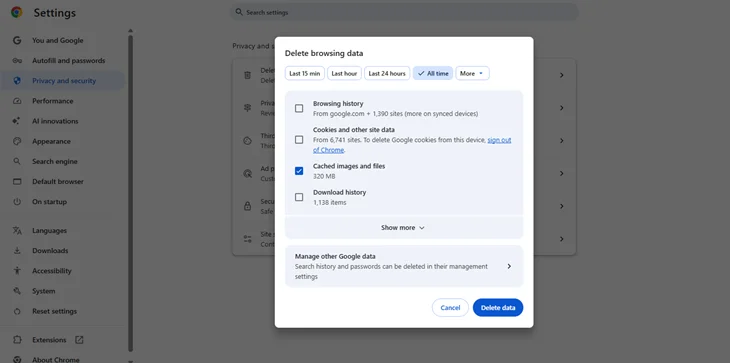The image size is (730, 363).
Task: Click the chevron on the Security background row
Action: 561,206
